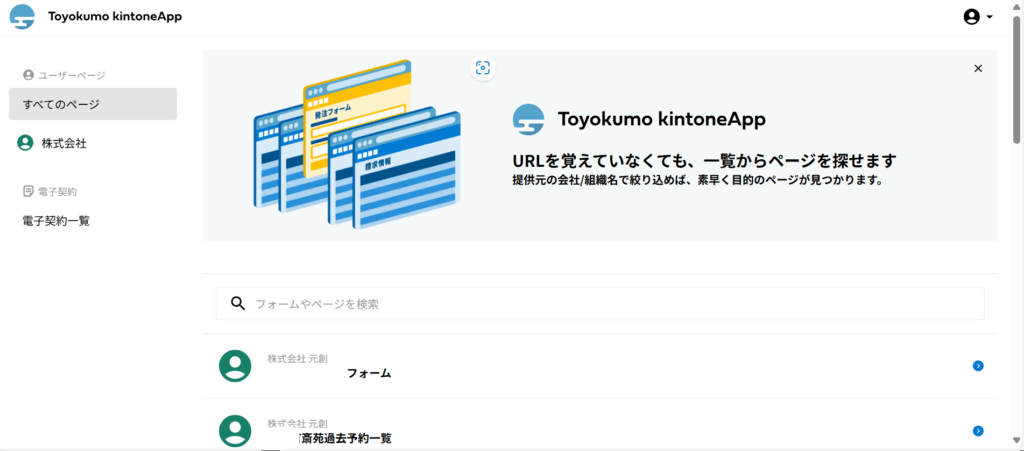This screenshot has height=451, width=1024.
Task: Click the Toyokumo kintoneApp logo in header
Action: pyautogui.click(x=22, y=17)
